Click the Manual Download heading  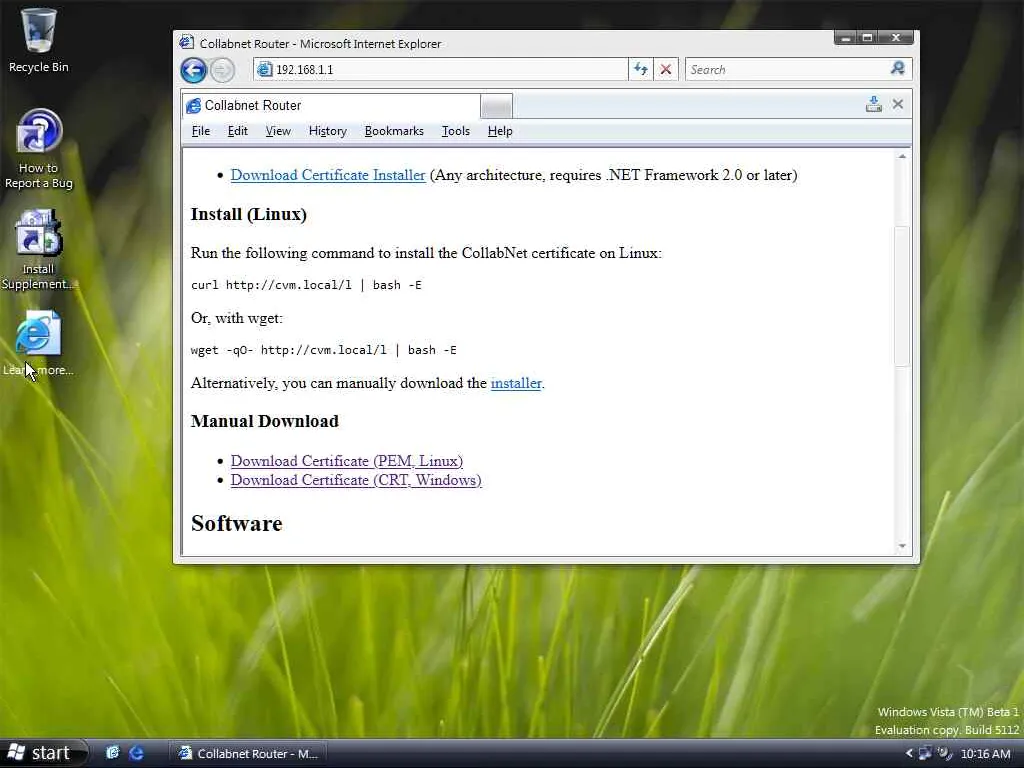pyautogui.click(x=264, y=421)
